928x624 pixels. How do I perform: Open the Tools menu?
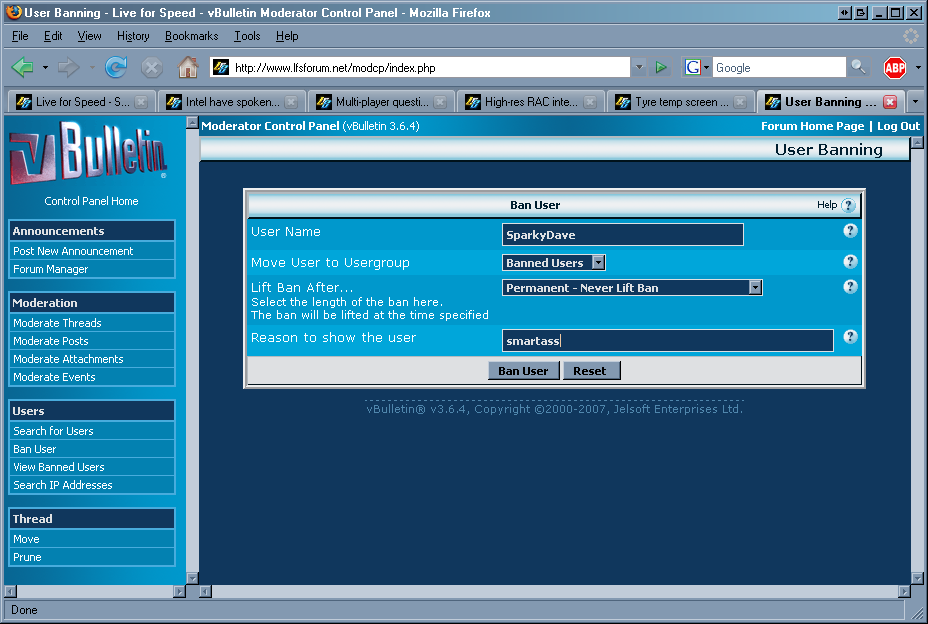point(247,36)
